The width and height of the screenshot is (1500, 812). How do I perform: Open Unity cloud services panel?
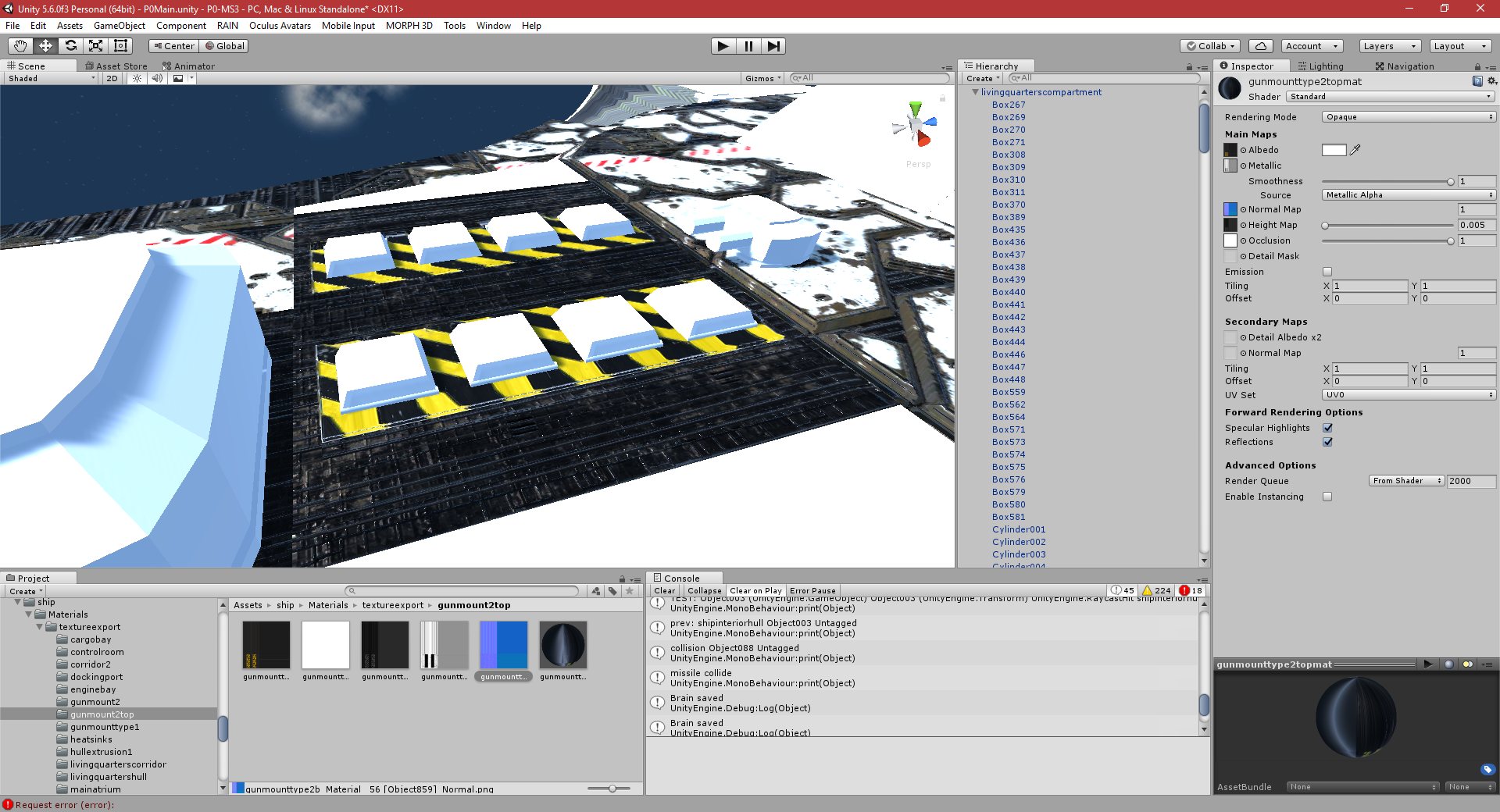coord(1259,46)
